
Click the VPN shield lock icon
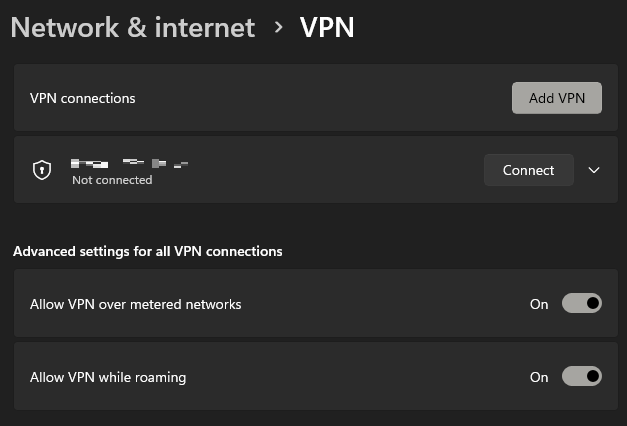(x=42, y=170)
